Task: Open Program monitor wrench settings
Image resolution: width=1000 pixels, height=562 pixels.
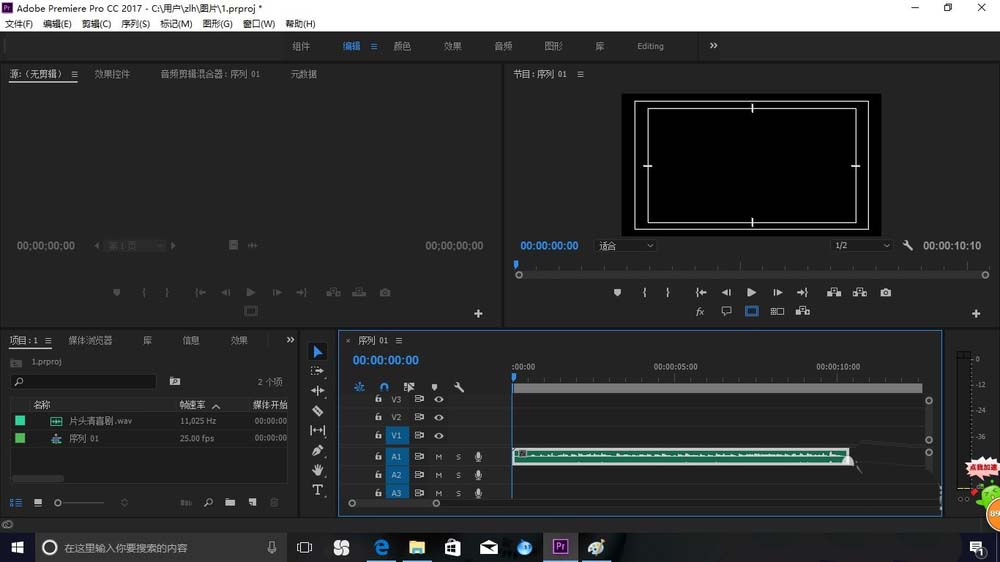Action: [908, 246]
